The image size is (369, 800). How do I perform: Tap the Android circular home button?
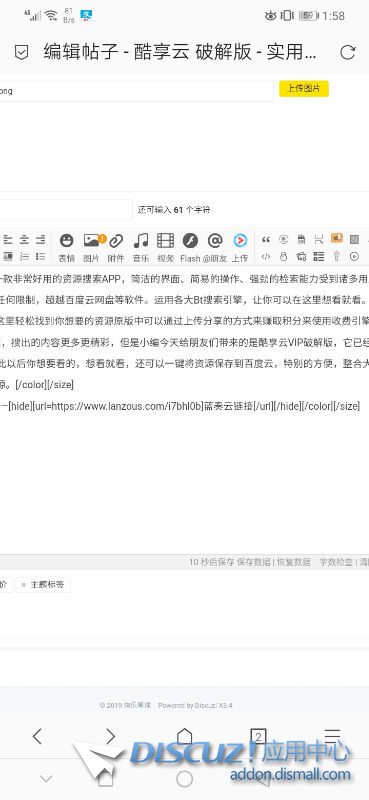pos(184,779)
